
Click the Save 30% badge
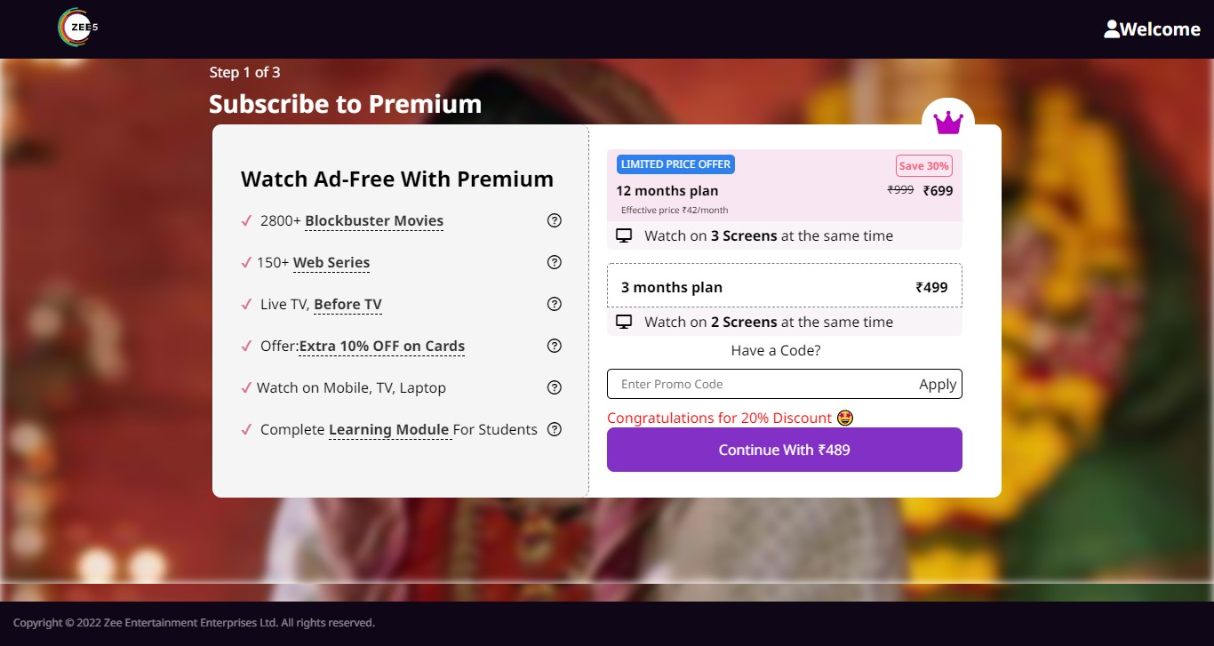924,166
